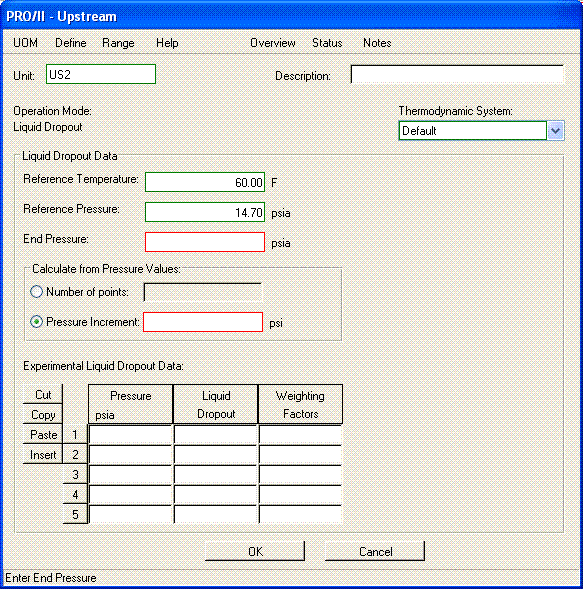
Task: Click the OK button
Action: [255, 551]
